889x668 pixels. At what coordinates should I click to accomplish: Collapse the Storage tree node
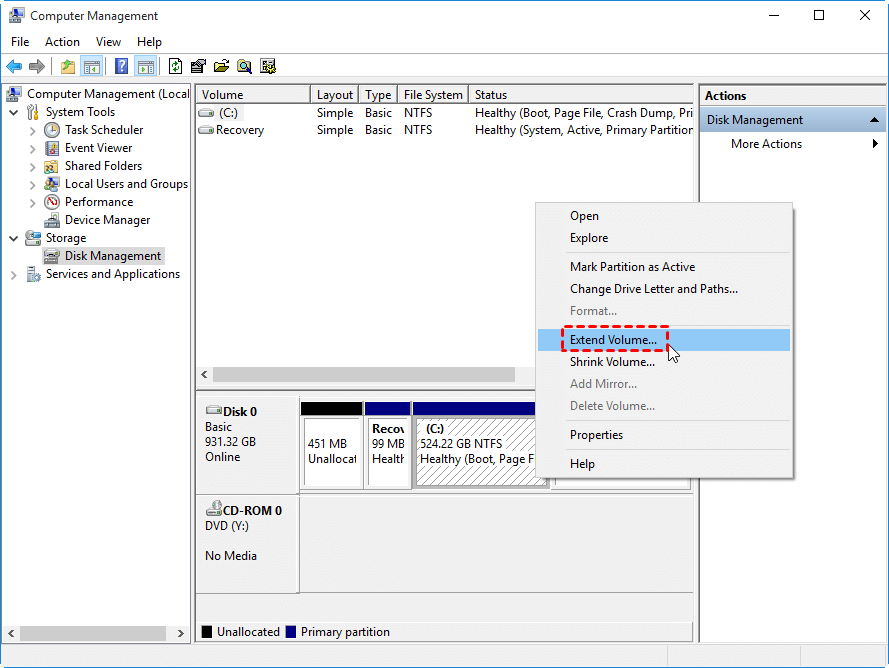coord(14,238)
